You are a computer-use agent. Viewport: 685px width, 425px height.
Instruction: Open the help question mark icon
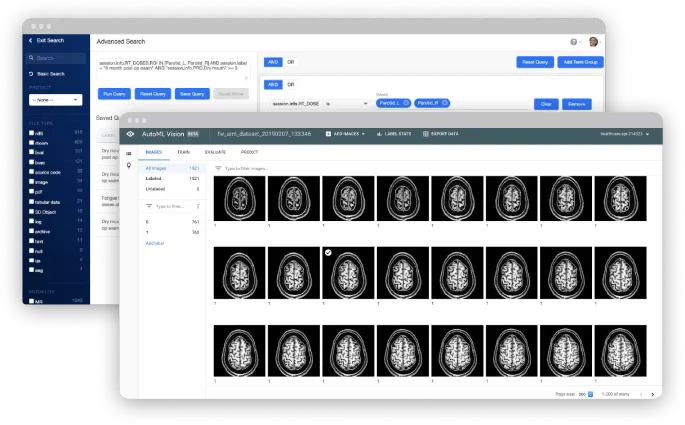click(x=574, y=42)
